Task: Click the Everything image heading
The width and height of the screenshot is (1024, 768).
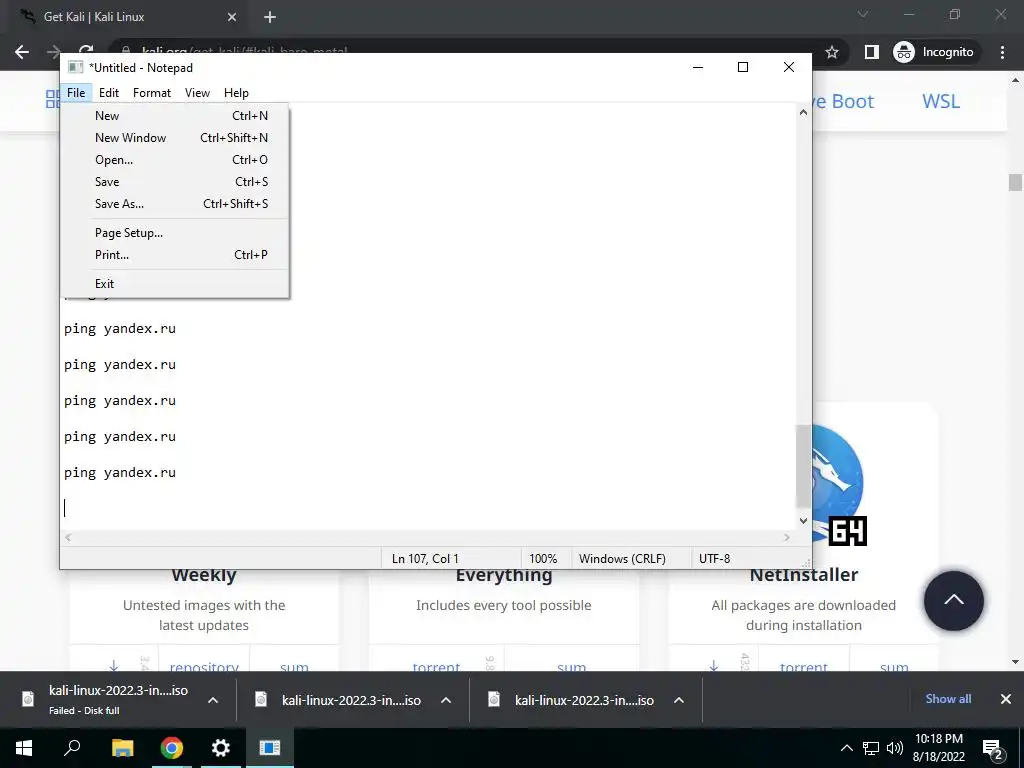Action: coord(504,577)
